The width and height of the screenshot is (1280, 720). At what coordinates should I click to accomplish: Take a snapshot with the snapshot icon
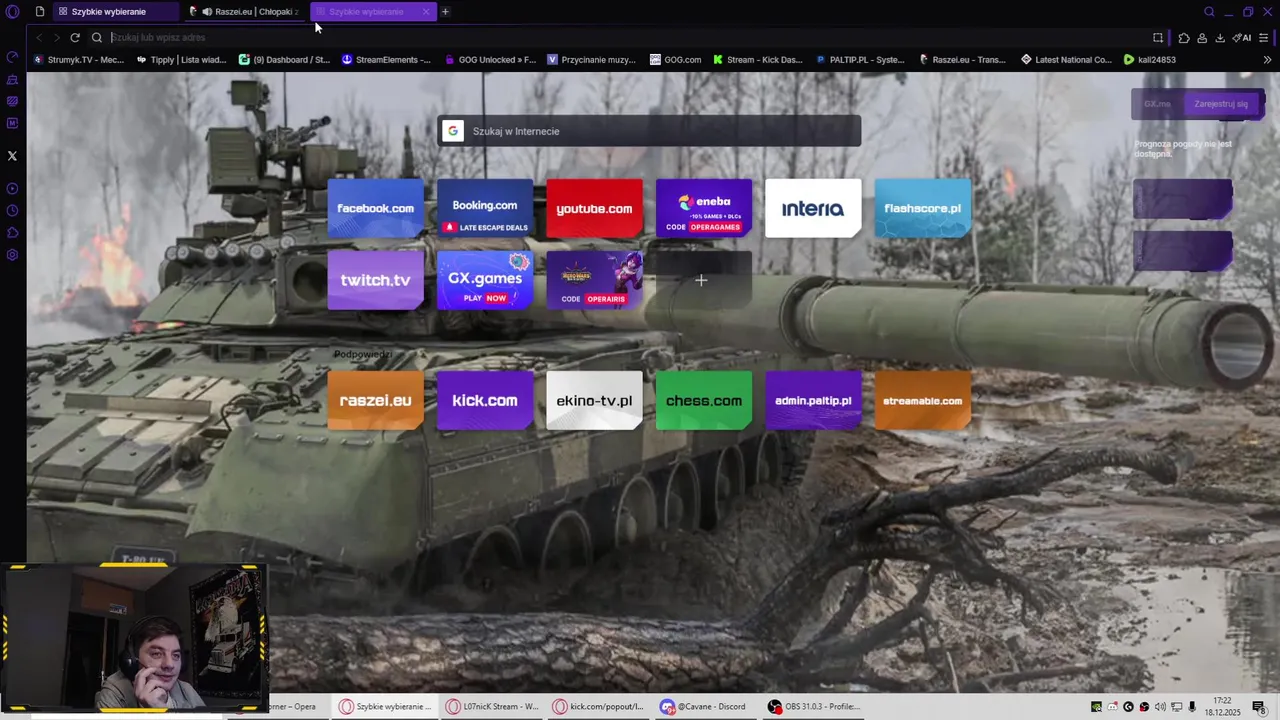pos(1158,38)
